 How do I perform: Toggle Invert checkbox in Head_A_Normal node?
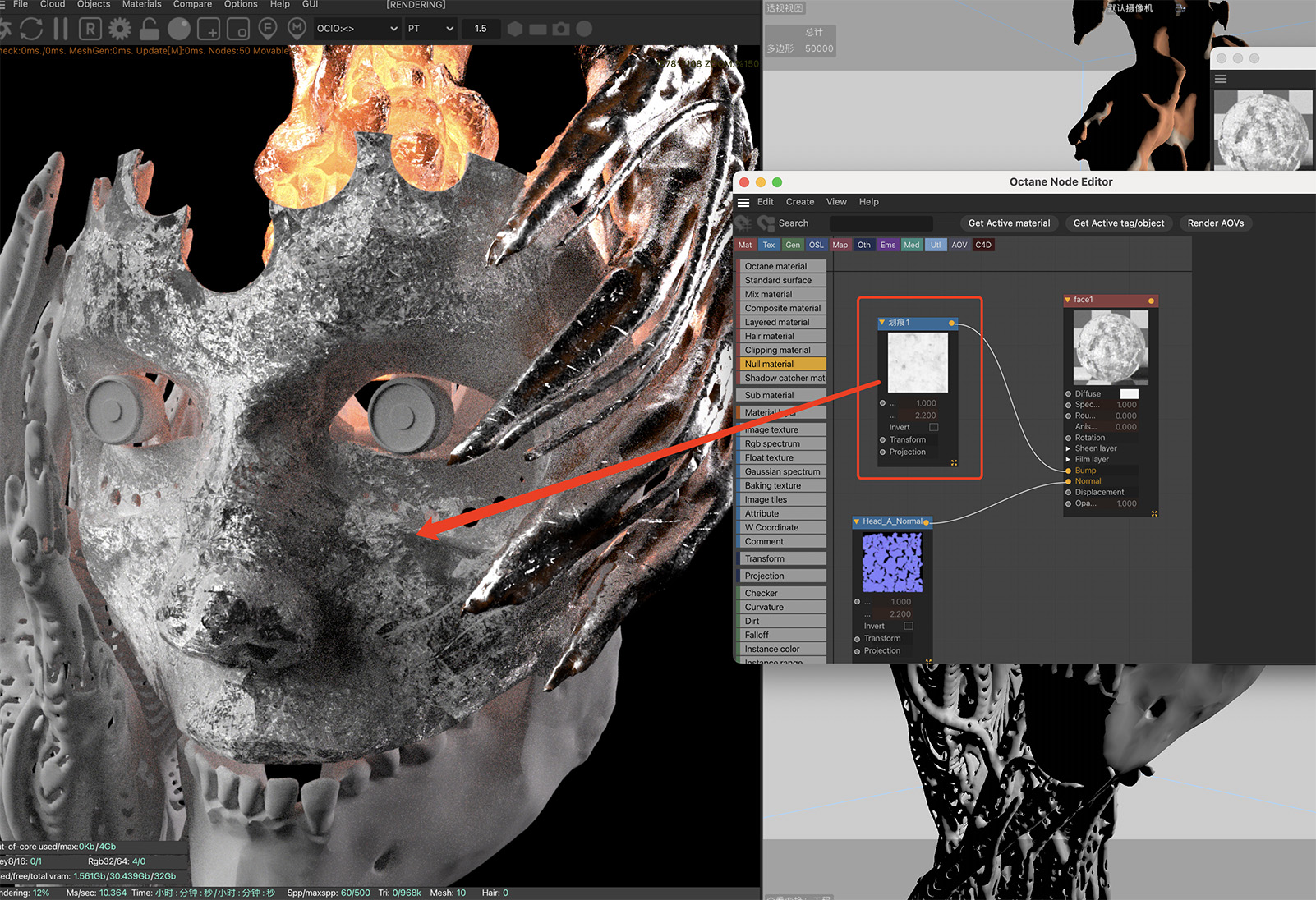(909, 626)
